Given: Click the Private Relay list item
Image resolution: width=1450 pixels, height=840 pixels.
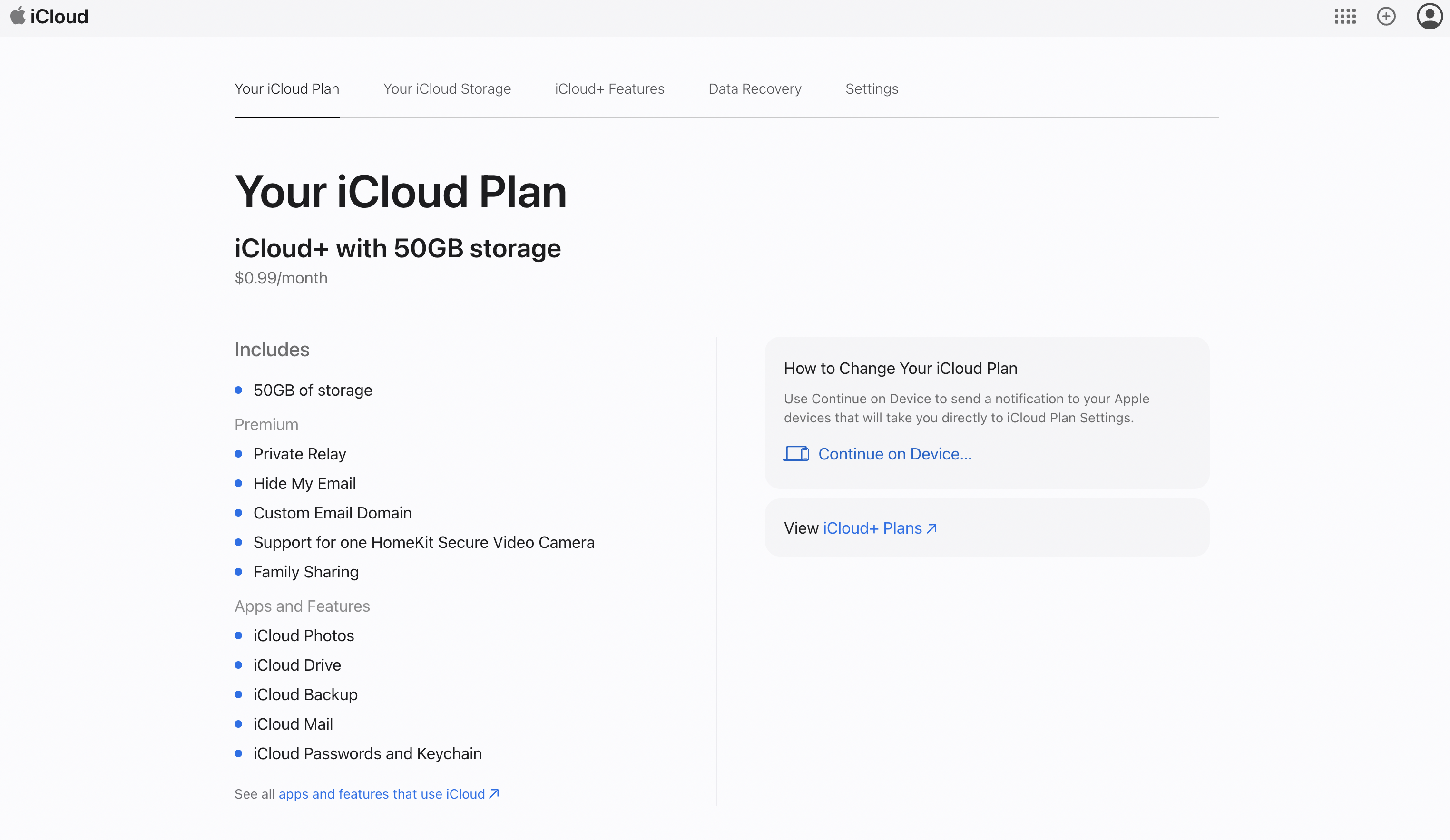Looking at the screenshot, I should click(x=299, y=454).
